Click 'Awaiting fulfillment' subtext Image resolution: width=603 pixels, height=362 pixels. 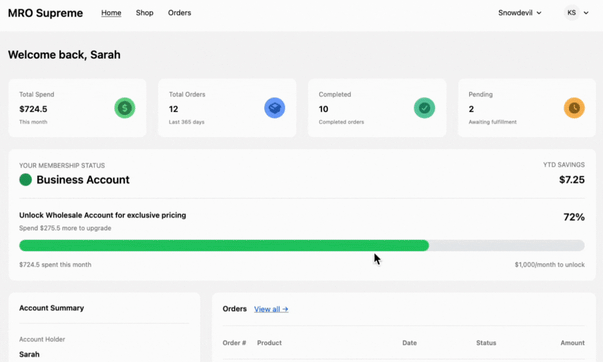[493, 122]
